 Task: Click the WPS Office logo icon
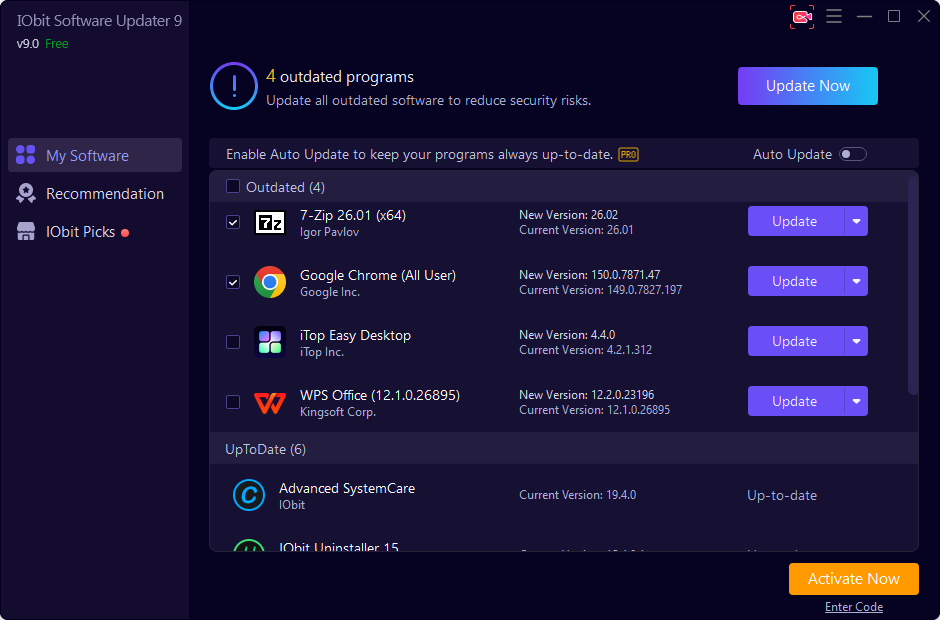pyautogui.click(x=270, y=402)
